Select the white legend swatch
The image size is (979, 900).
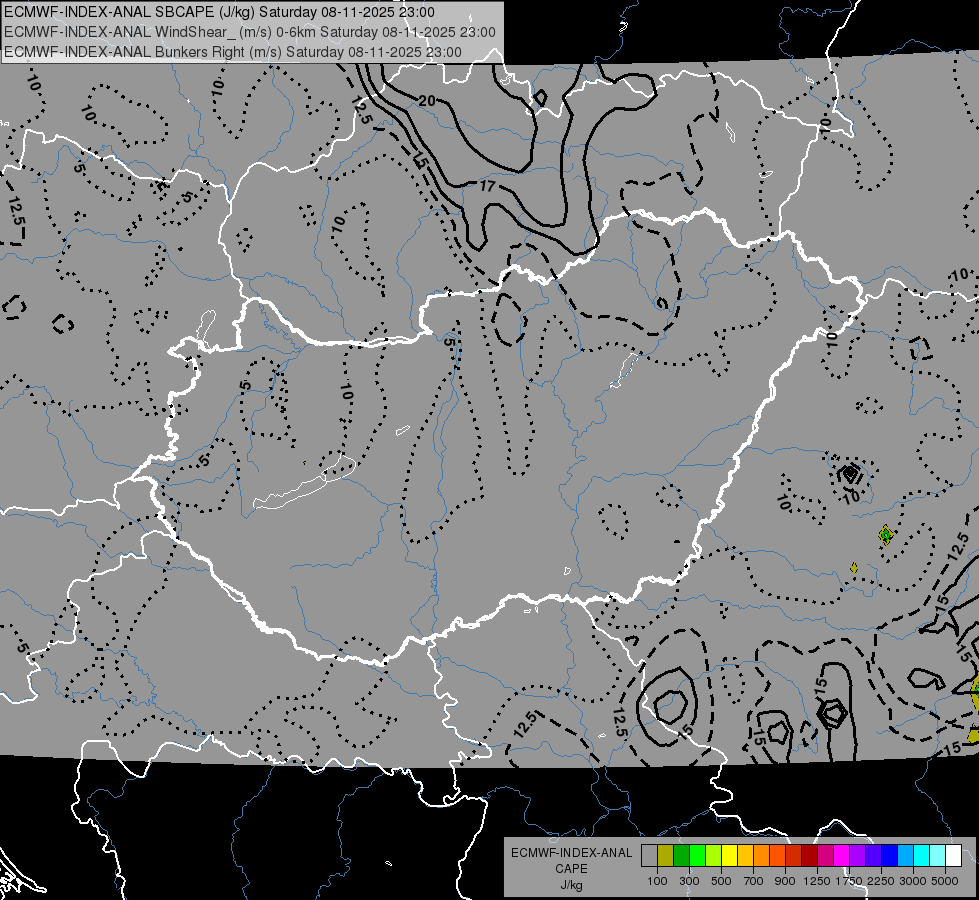pyautogui.click(x=955, y=855)
